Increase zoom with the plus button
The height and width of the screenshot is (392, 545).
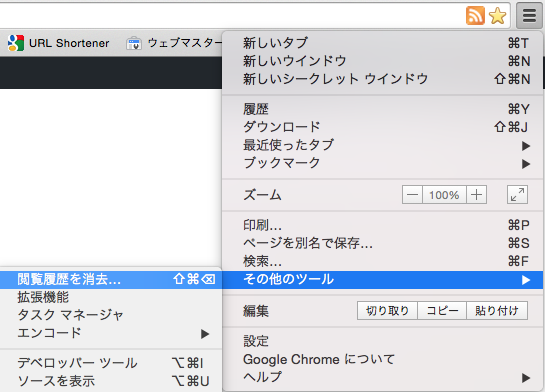(476, 195)
